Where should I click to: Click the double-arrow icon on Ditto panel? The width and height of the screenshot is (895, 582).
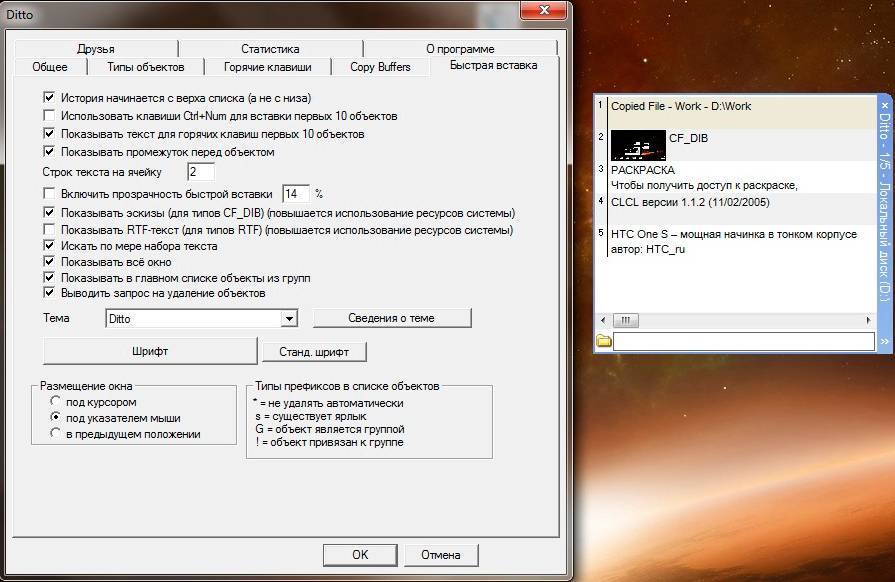pyautogui.click(x=884, y=341)
